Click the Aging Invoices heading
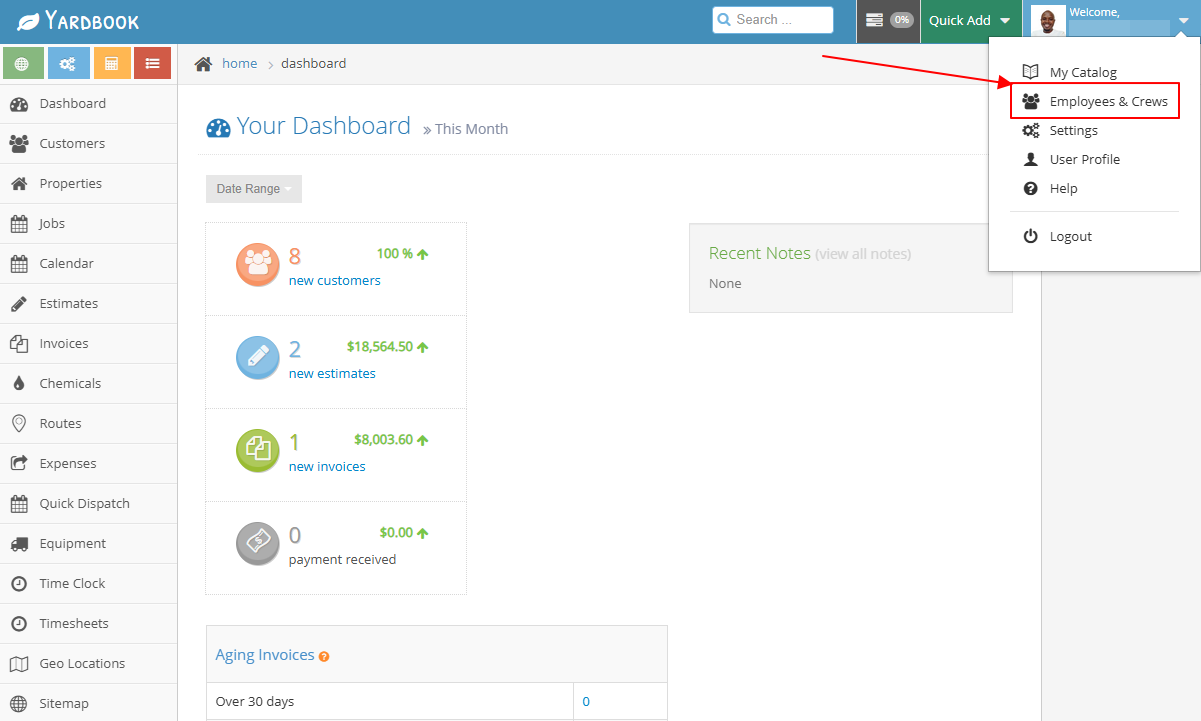This screenshot has width=1201, height=721. coord(265,655)
